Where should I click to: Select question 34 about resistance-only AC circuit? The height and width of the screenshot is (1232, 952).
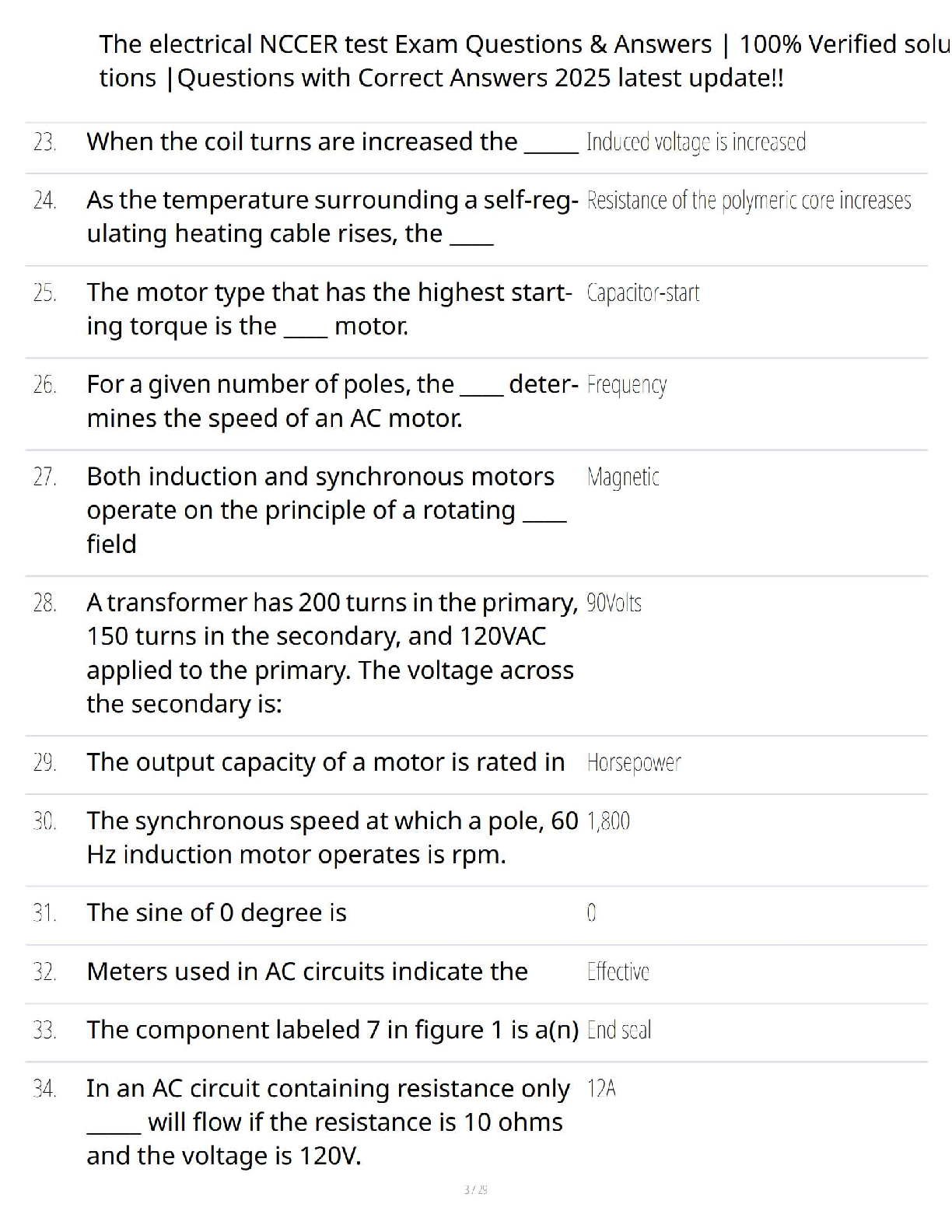[x=327, y=1122]
